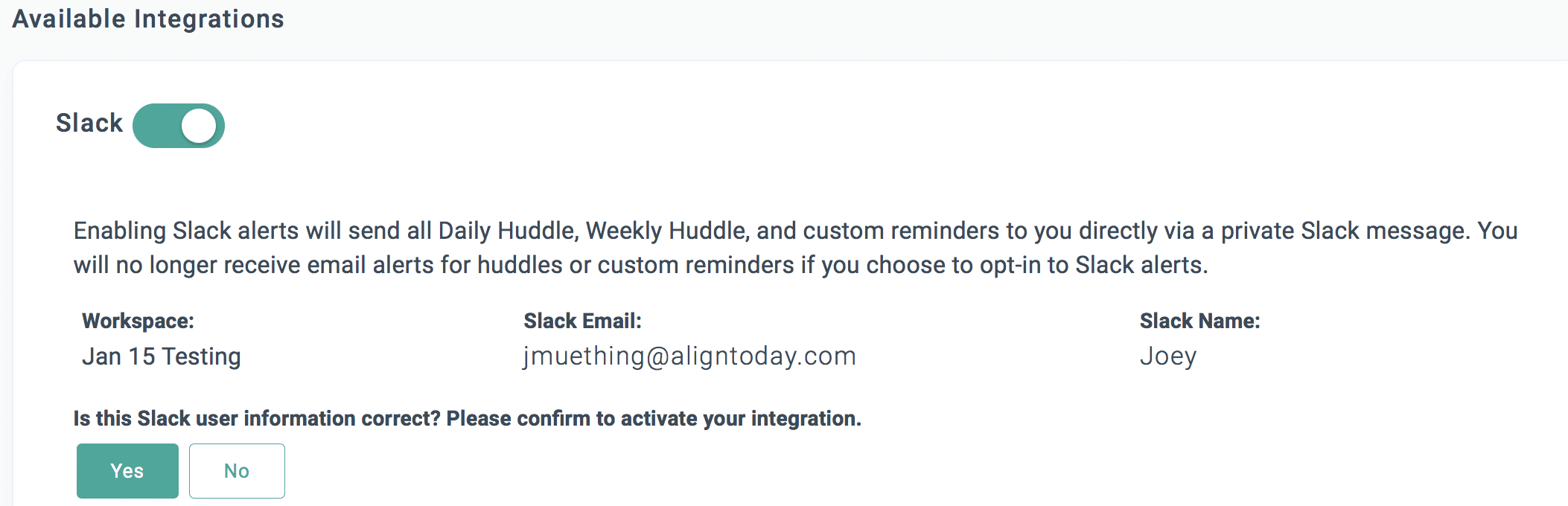Click the Available Integrations heading
This screenshot has width=1568, height=506.
click(x=148, y=19)
